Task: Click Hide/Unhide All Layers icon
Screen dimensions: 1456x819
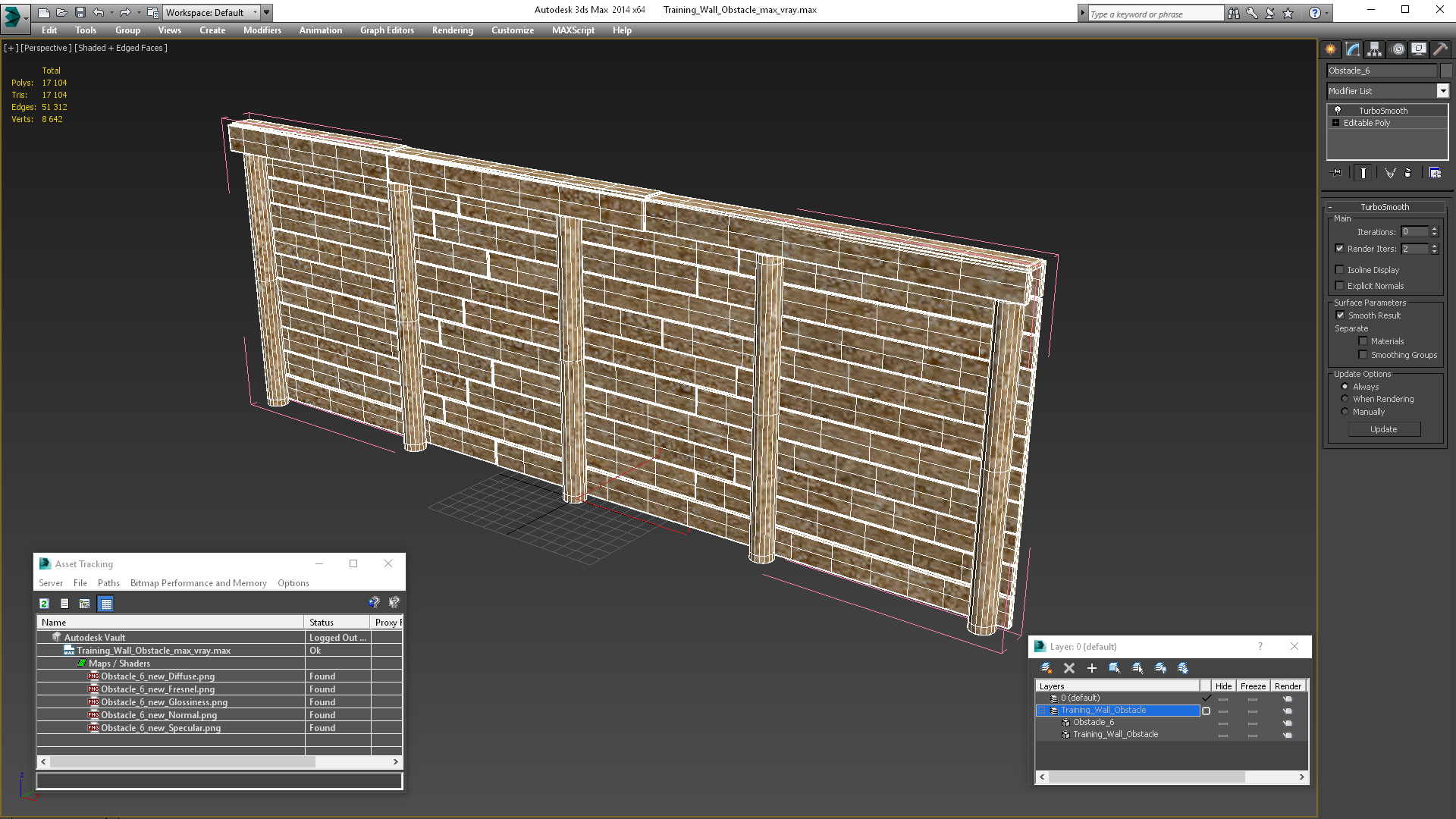Action: (1160, 668)
